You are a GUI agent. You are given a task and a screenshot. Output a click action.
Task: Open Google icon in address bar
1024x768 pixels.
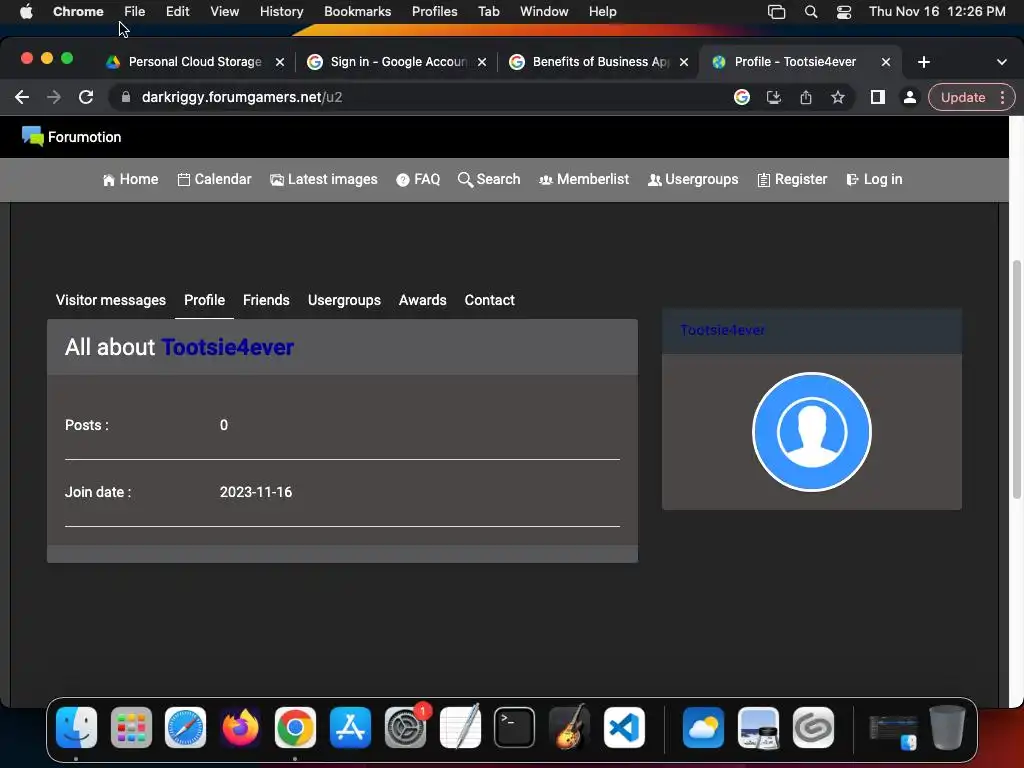pyautogui.click(x=741, y=97)
